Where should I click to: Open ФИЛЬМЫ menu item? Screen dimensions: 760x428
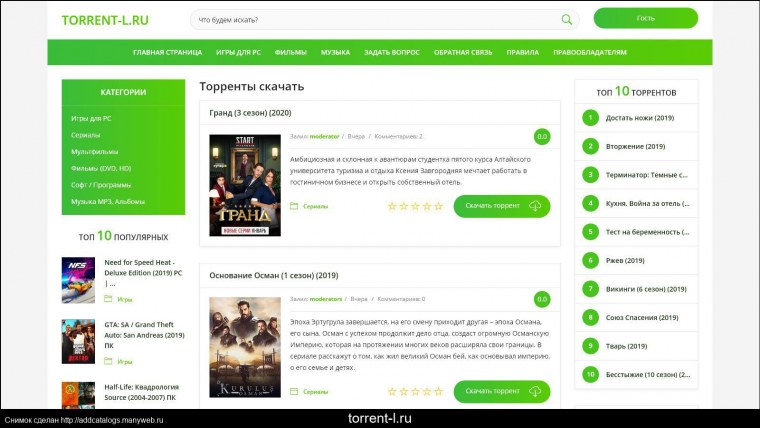click(291, 52)
